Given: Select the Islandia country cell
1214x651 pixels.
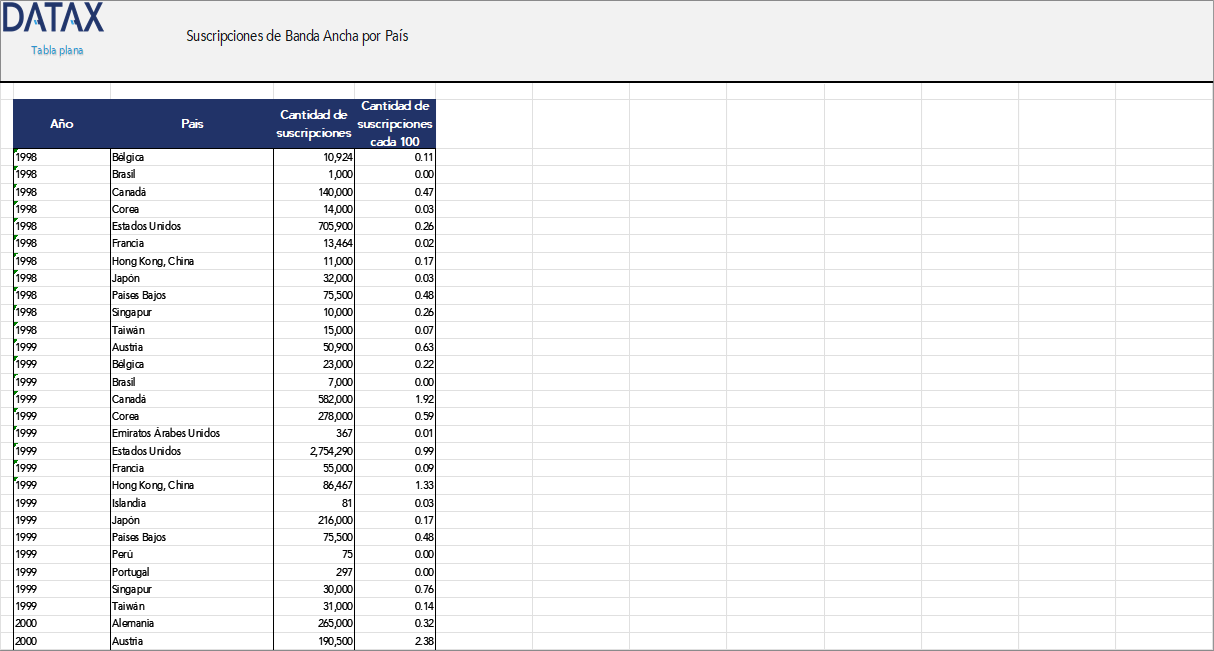Looking at the screenshot, I should pyautogui.click(x=129, y=503).
